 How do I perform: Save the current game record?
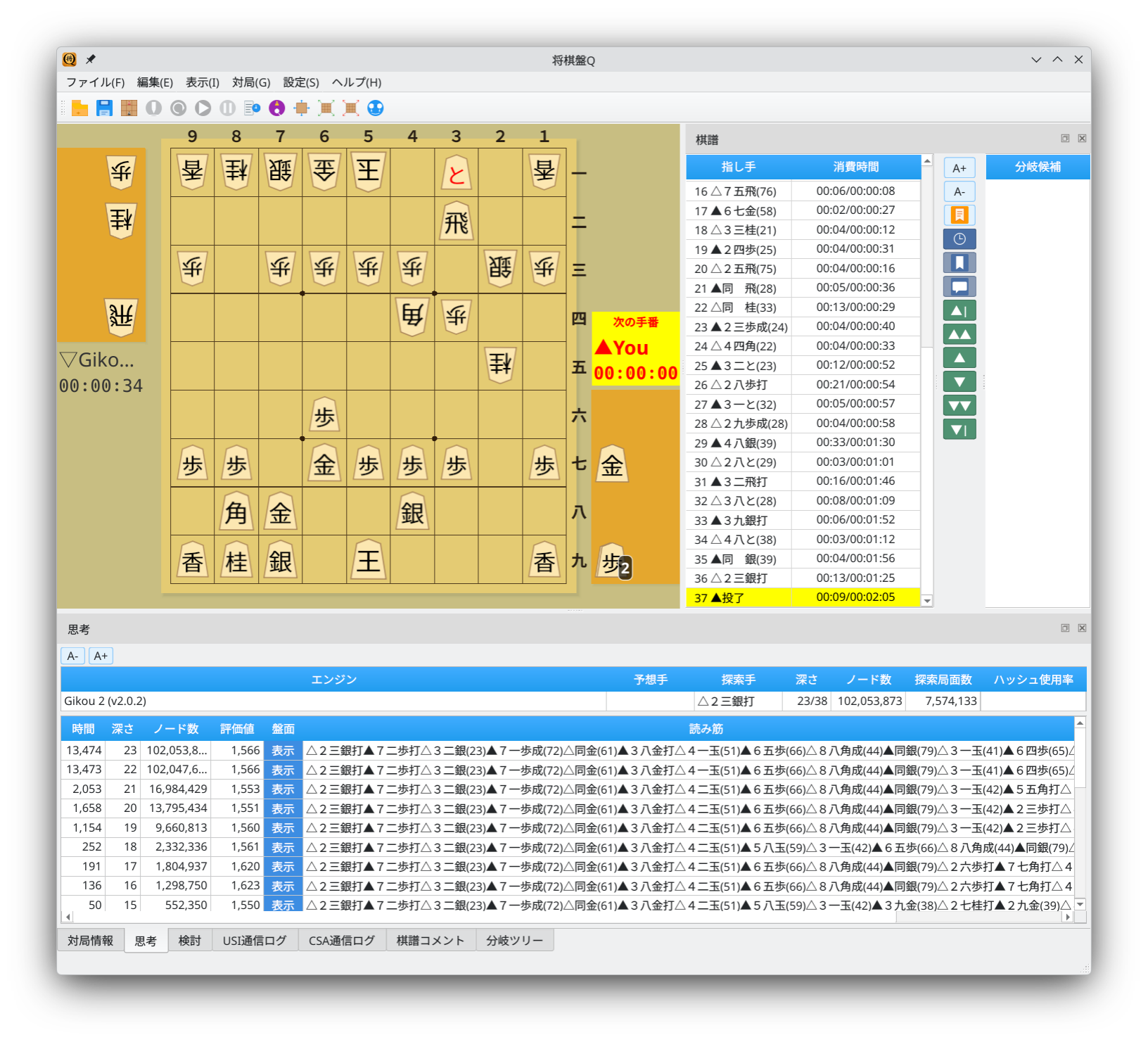(105, 108)
